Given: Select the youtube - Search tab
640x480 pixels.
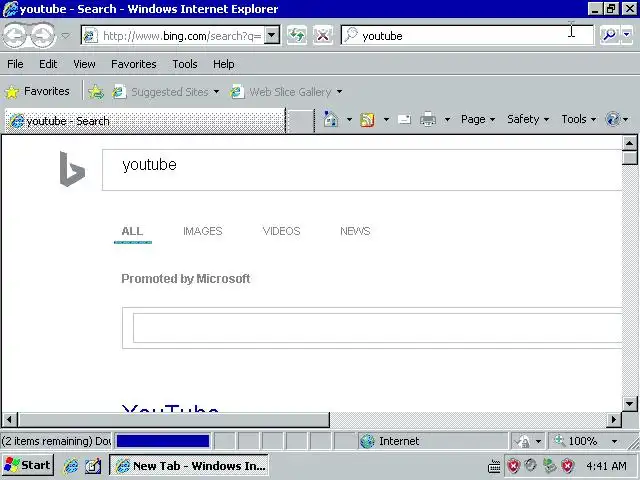Looking at the screenshot, I should click(x=145, y=121).
